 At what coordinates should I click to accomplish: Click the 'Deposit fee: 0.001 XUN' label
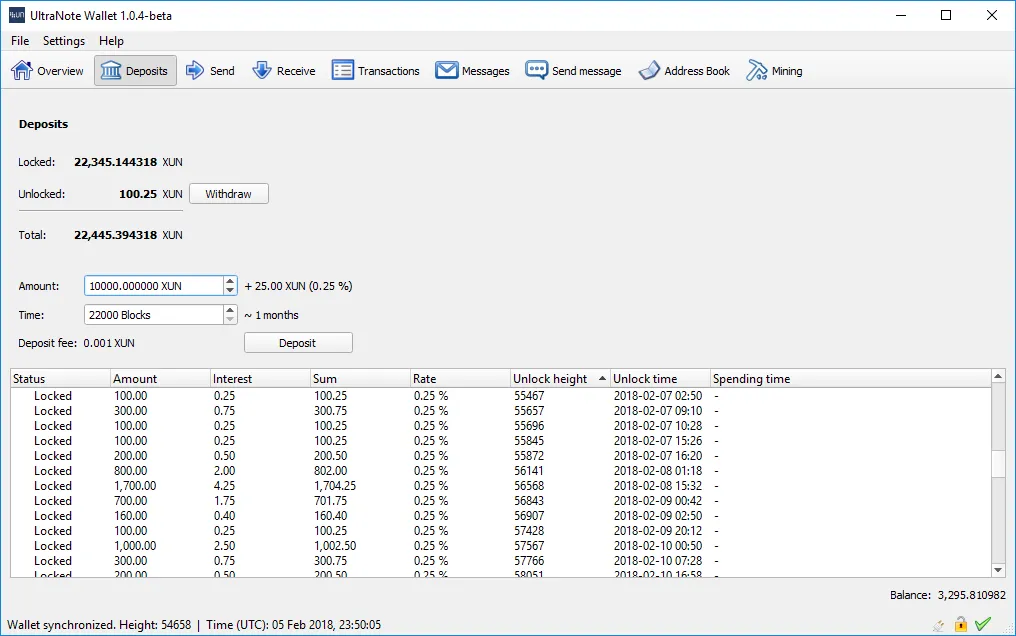pos(76,343)
